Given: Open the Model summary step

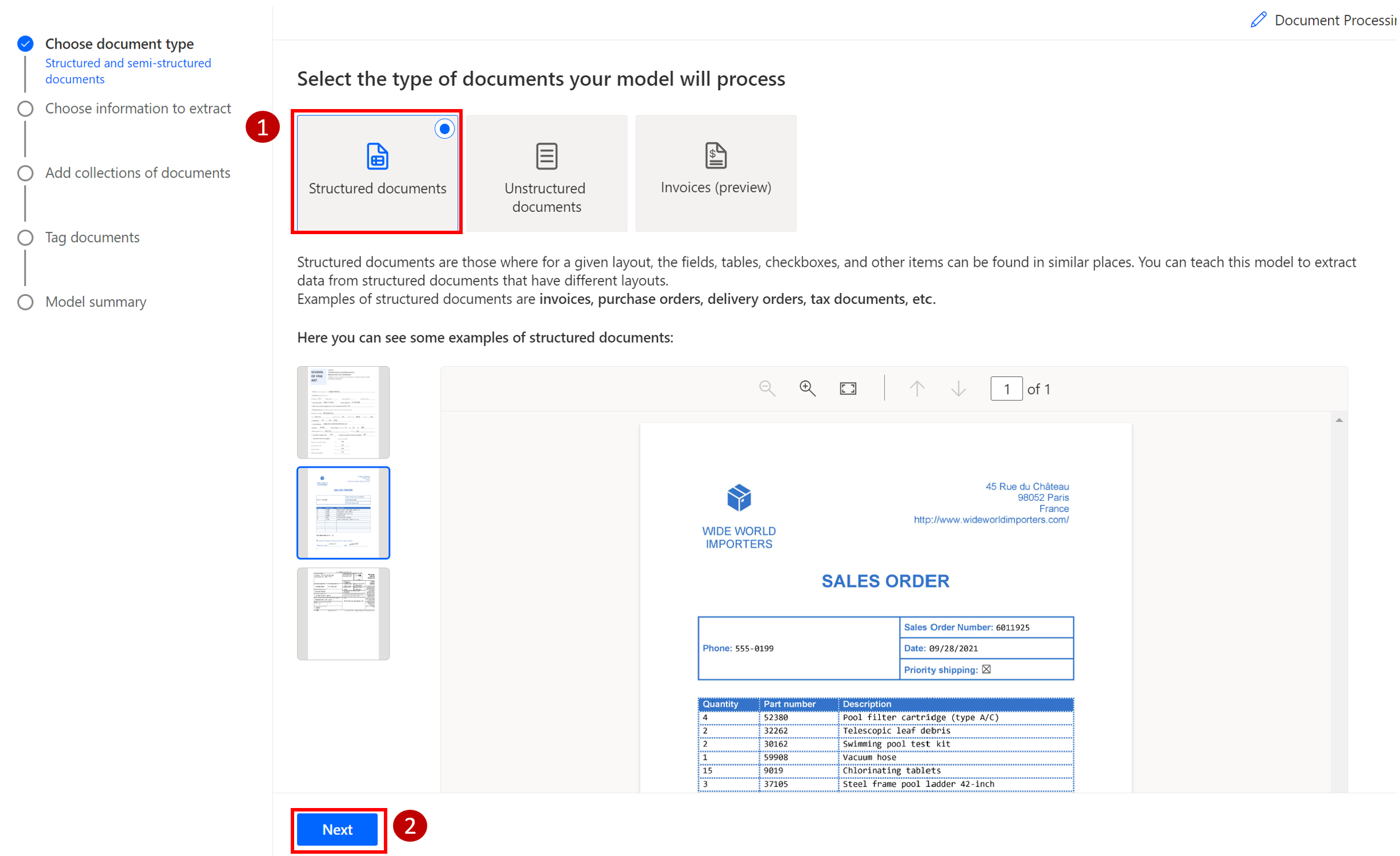Looking at the screenshot, I should point(96,302).
